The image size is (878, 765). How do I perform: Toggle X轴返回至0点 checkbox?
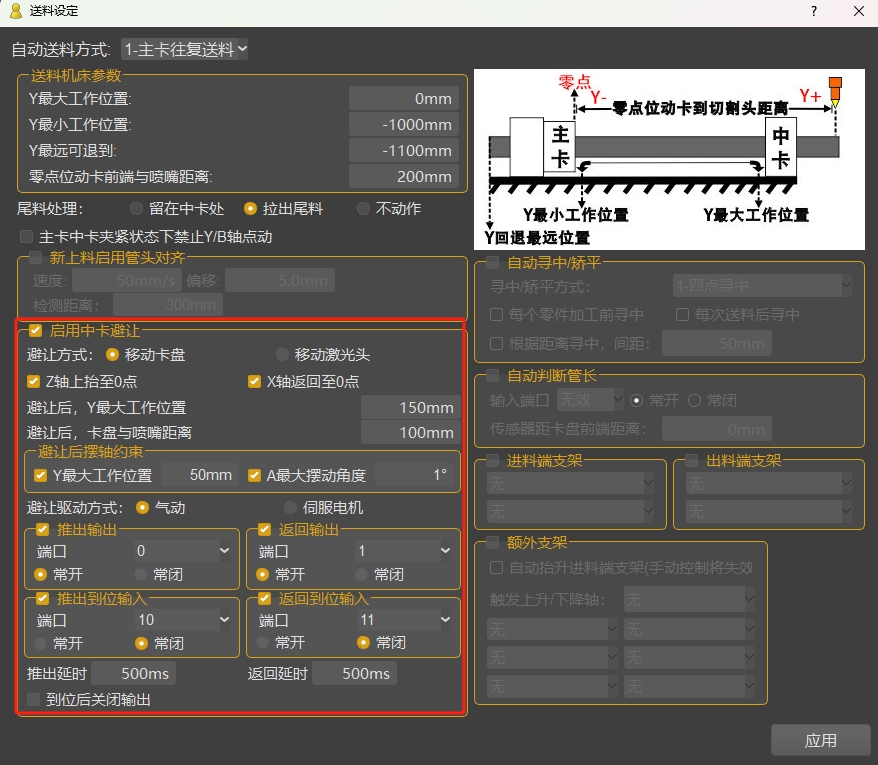coord(255,381)
